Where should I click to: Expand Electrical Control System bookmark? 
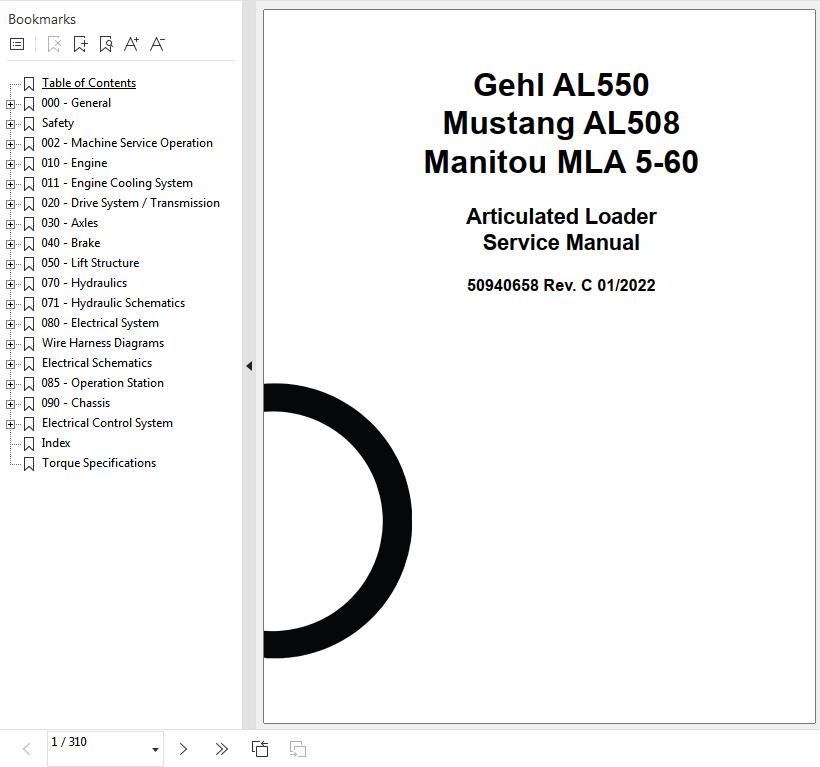[10, 424]
